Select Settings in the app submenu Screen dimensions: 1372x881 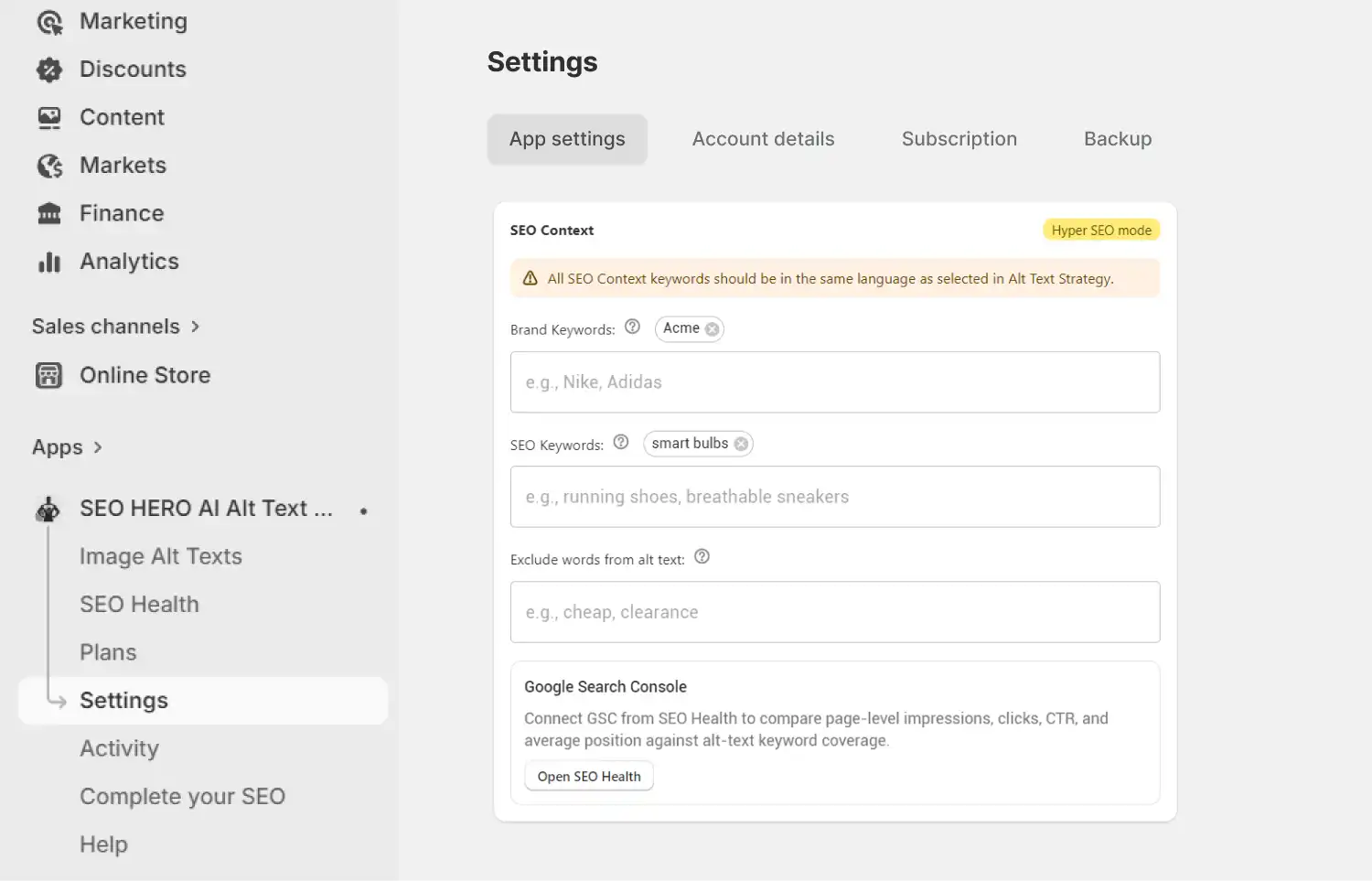pyautogui.click(x=203, y=701)
